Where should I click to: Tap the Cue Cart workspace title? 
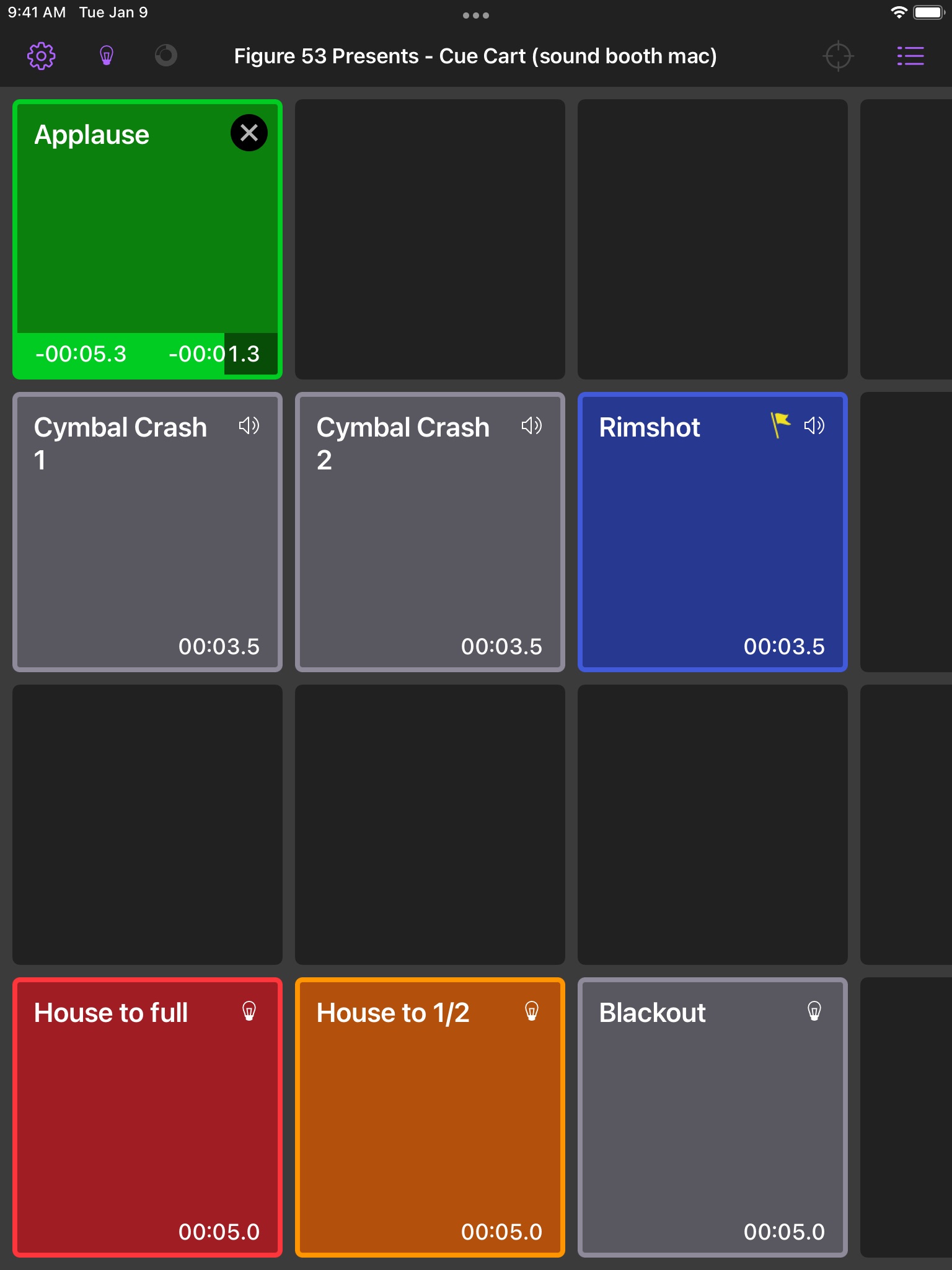pyautogui.click(x=475, y=56)
